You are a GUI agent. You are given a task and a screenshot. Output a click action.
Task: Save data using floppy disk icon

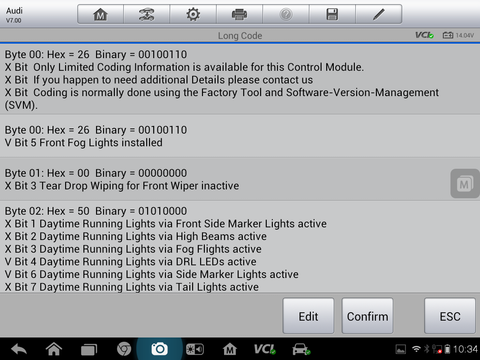[332, 14]
